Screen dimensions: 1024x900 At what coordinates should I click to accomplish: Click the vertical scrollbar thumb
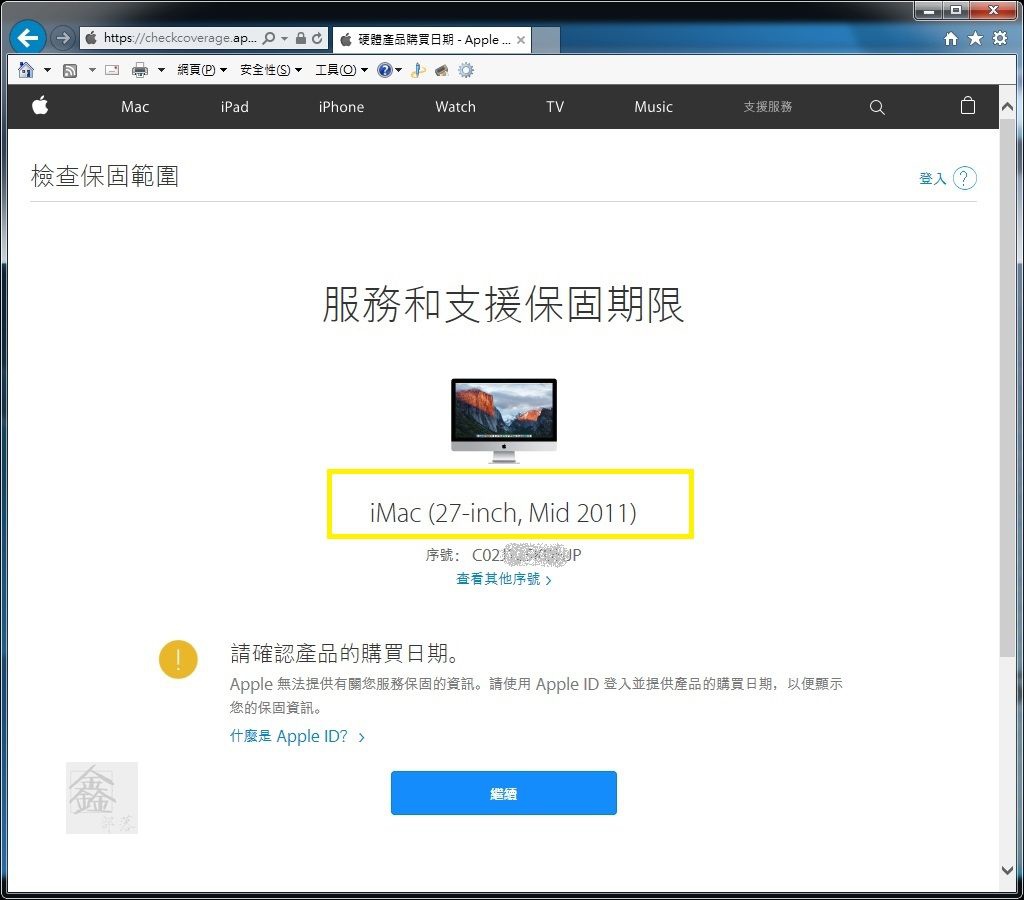pyautogui.click(x=1007, y=387)
